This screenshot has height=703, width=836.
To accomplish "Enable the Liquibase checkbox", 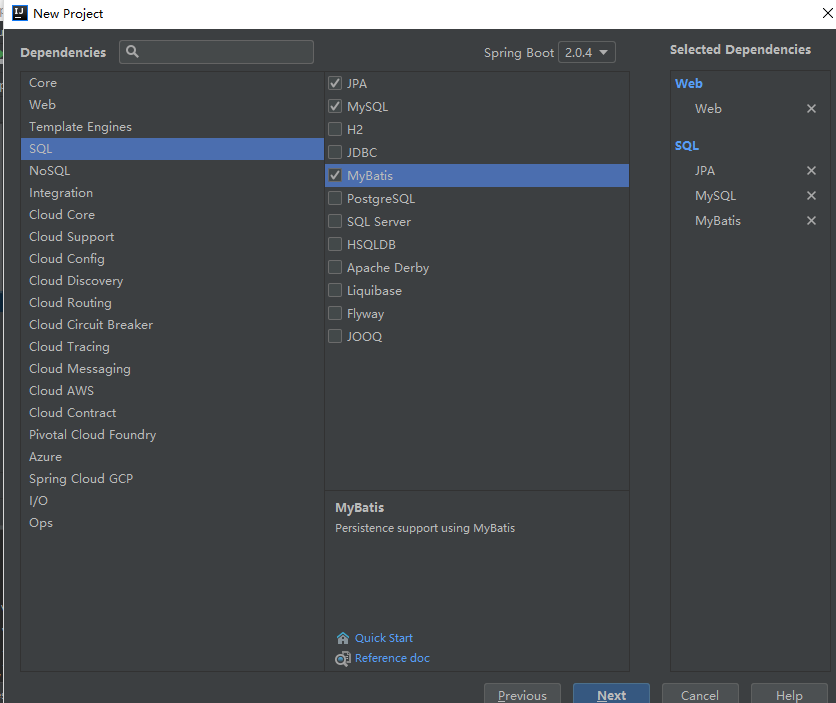I will point(335,290).
